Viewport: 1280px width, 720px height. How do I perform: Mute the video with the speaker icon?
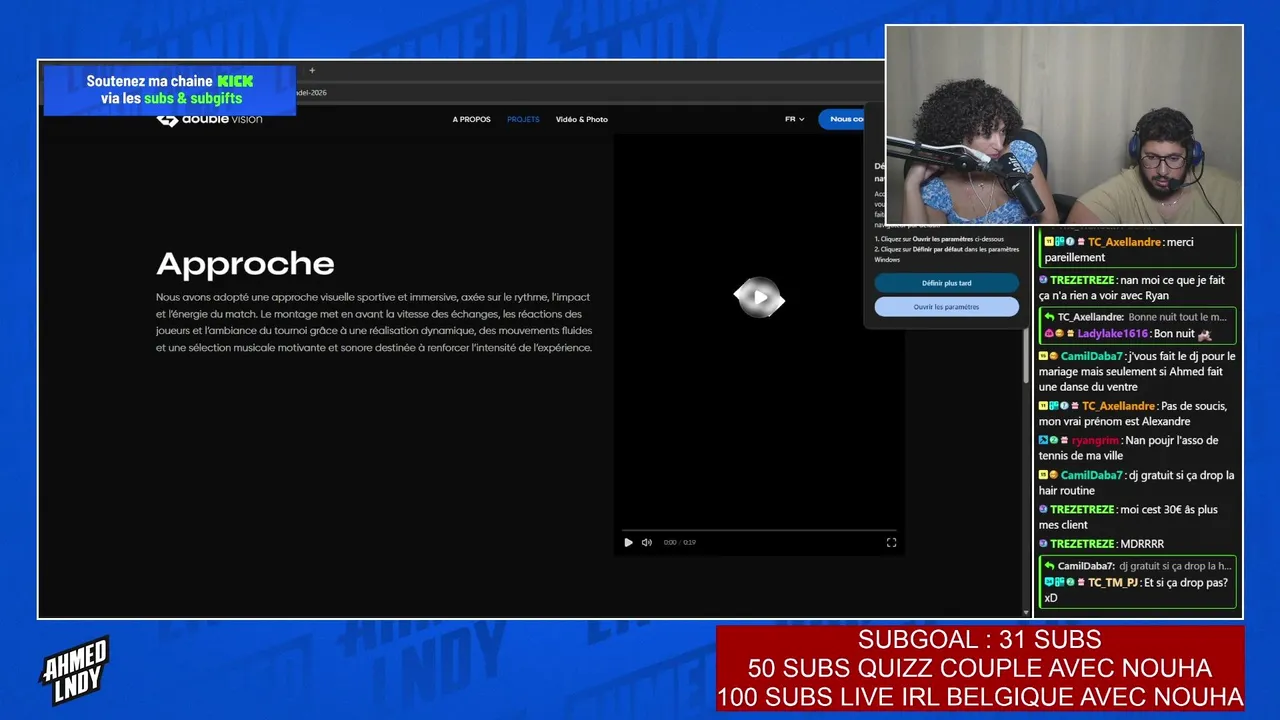click(646, 542)
